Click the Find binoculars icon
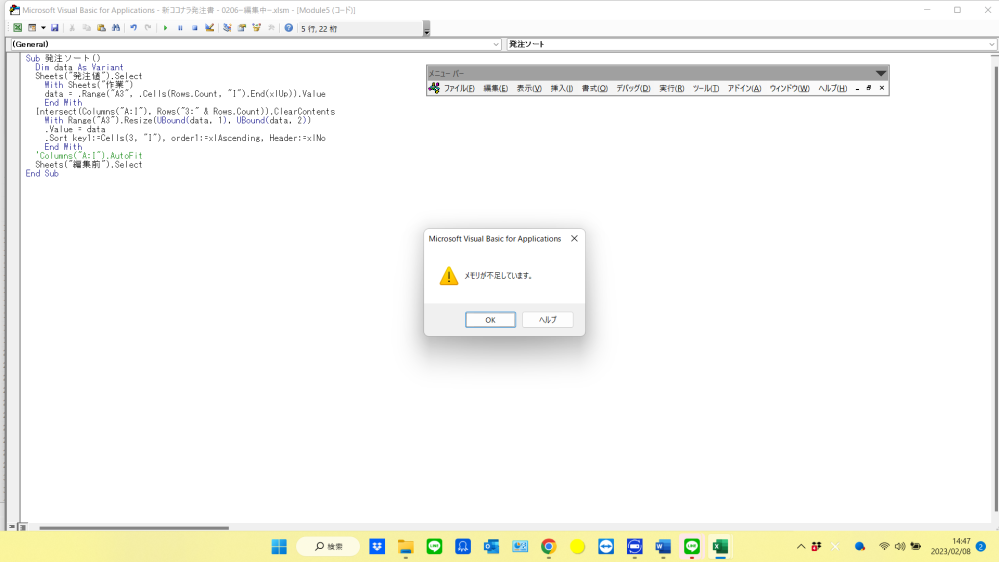Image resolution: width=999 pixels, height=562 pixels. coord(117,28)
